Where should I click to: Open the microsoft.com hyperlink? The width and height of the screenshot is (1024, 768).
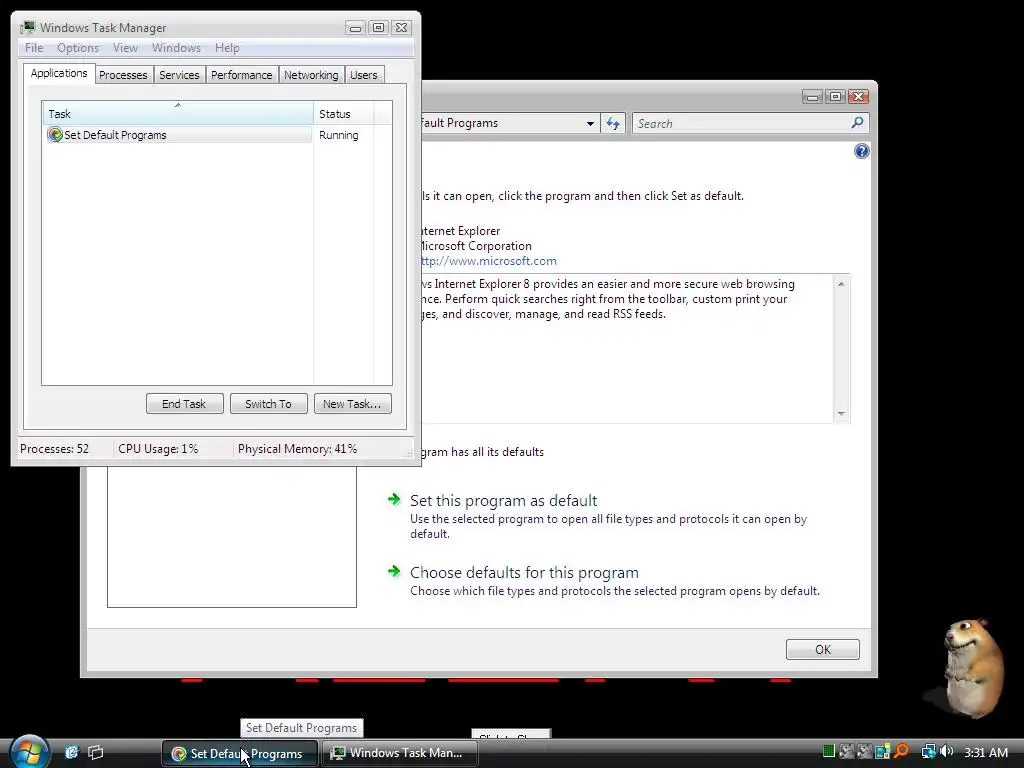(489, 261)
